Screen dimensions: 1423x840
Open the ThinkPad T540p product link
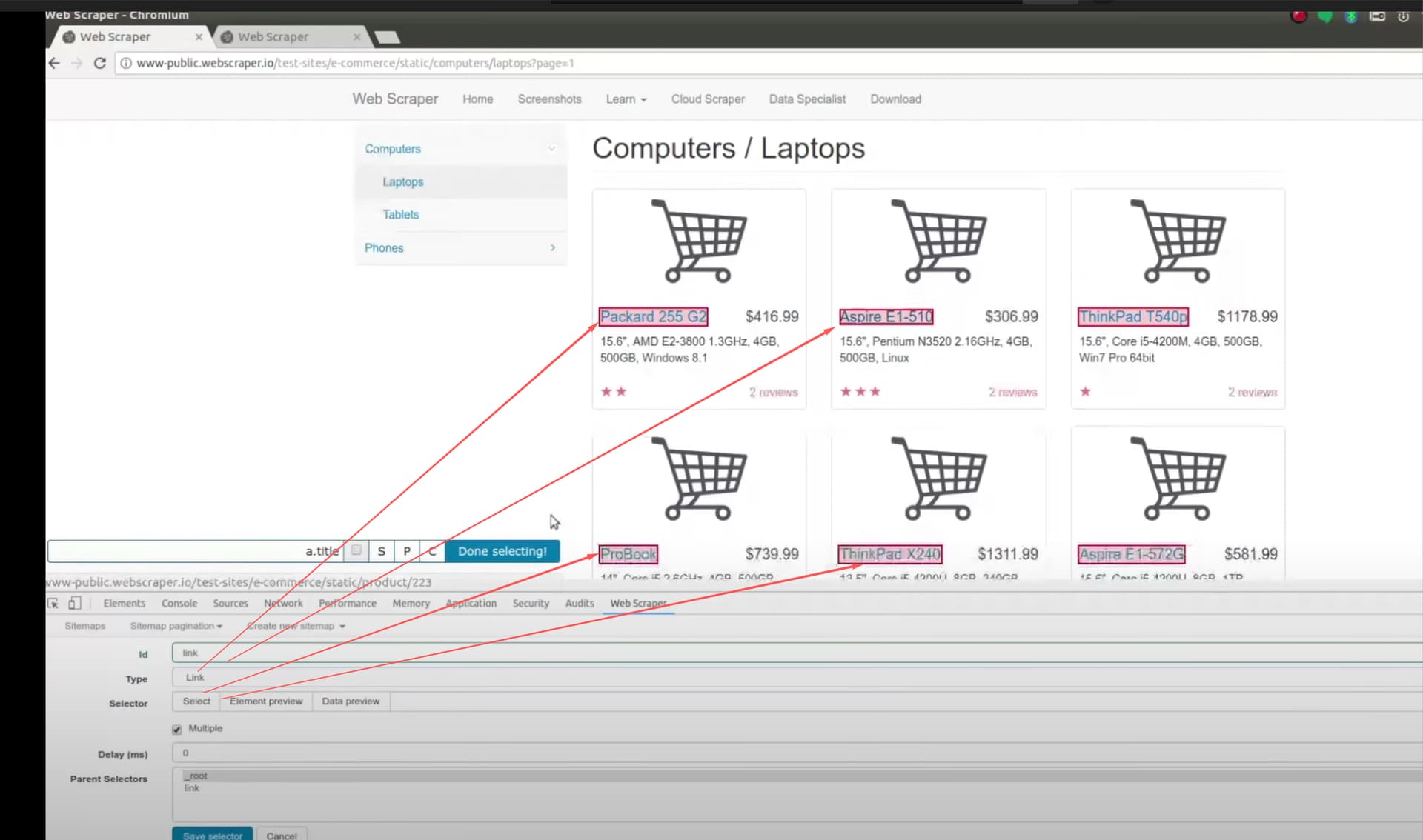coord(1132,316)
